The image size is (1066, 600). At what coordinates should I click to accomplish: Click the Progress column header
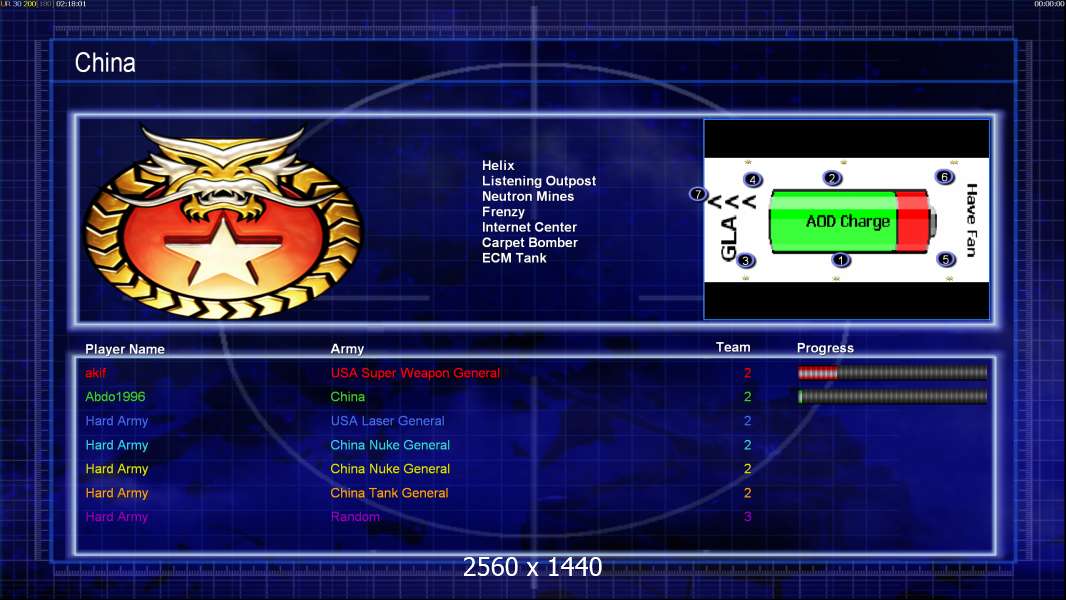tap(825, 348)
